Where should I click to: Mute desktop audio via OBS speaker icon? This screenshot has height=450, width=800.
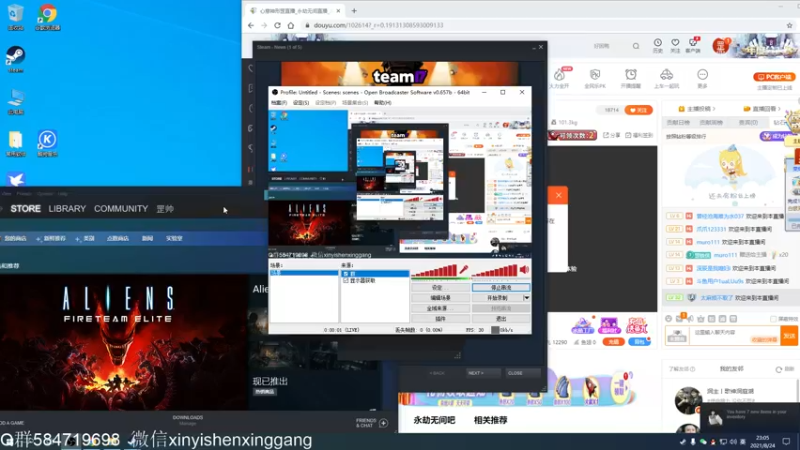click(524, 270)
